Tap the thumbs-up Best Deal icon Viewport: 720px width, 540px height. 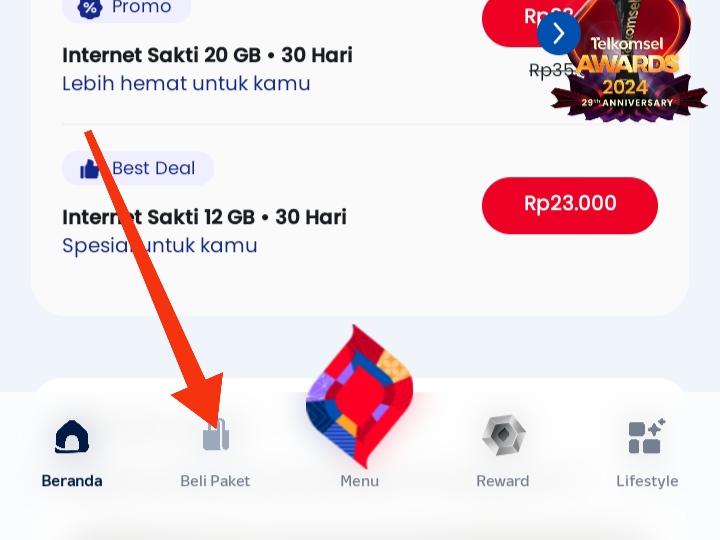tap(90, 169)
